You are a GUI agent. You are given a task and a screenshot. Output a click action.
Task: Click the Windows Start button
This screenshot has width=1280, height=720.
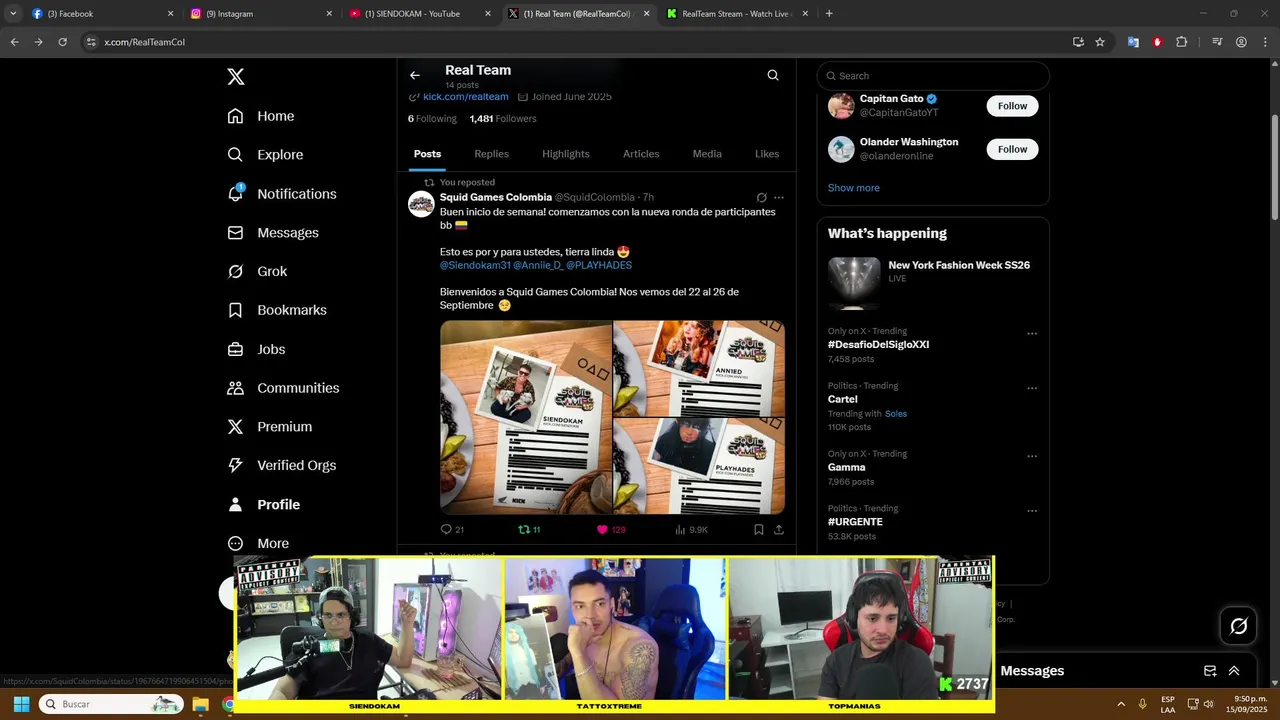[x=21, y=704]
